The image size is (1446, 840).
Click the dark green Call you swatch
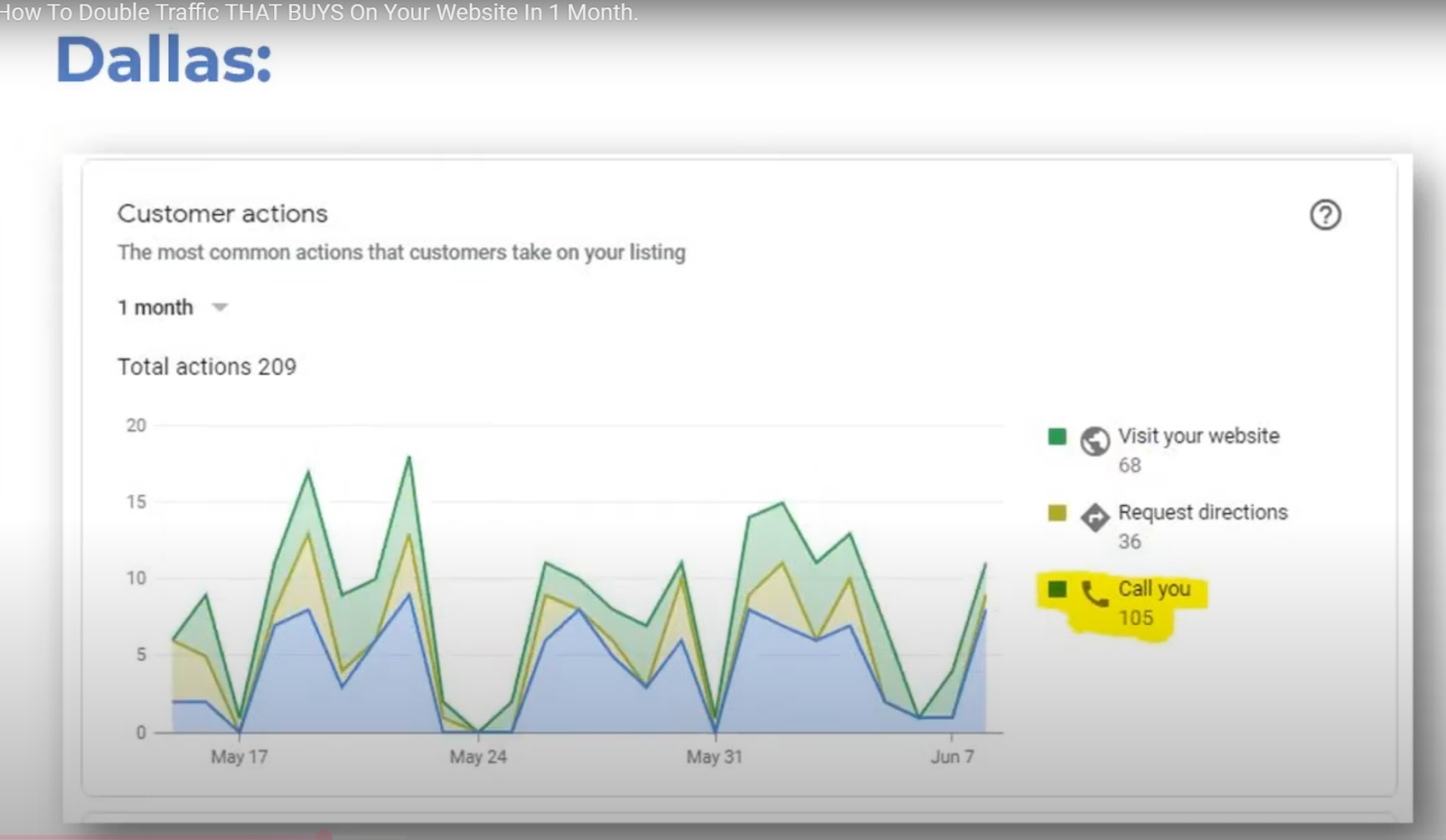tap(1056, 590)
